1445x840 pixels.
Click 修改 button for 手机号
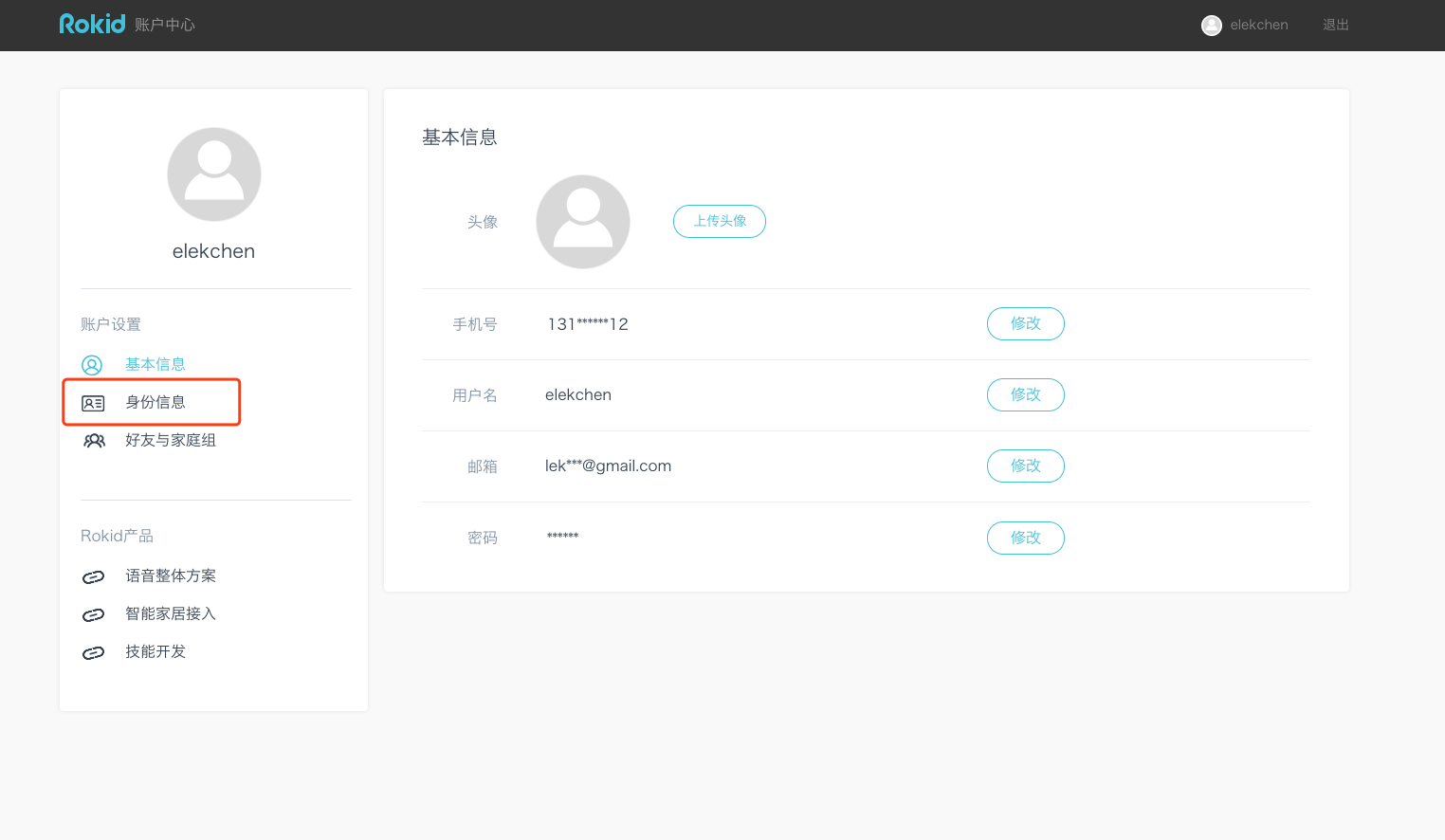(1026, 323)
